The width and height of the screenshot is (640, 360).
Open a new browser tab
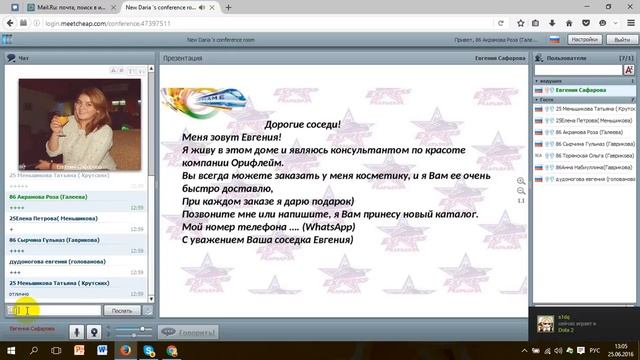click(x=228, y=7)
